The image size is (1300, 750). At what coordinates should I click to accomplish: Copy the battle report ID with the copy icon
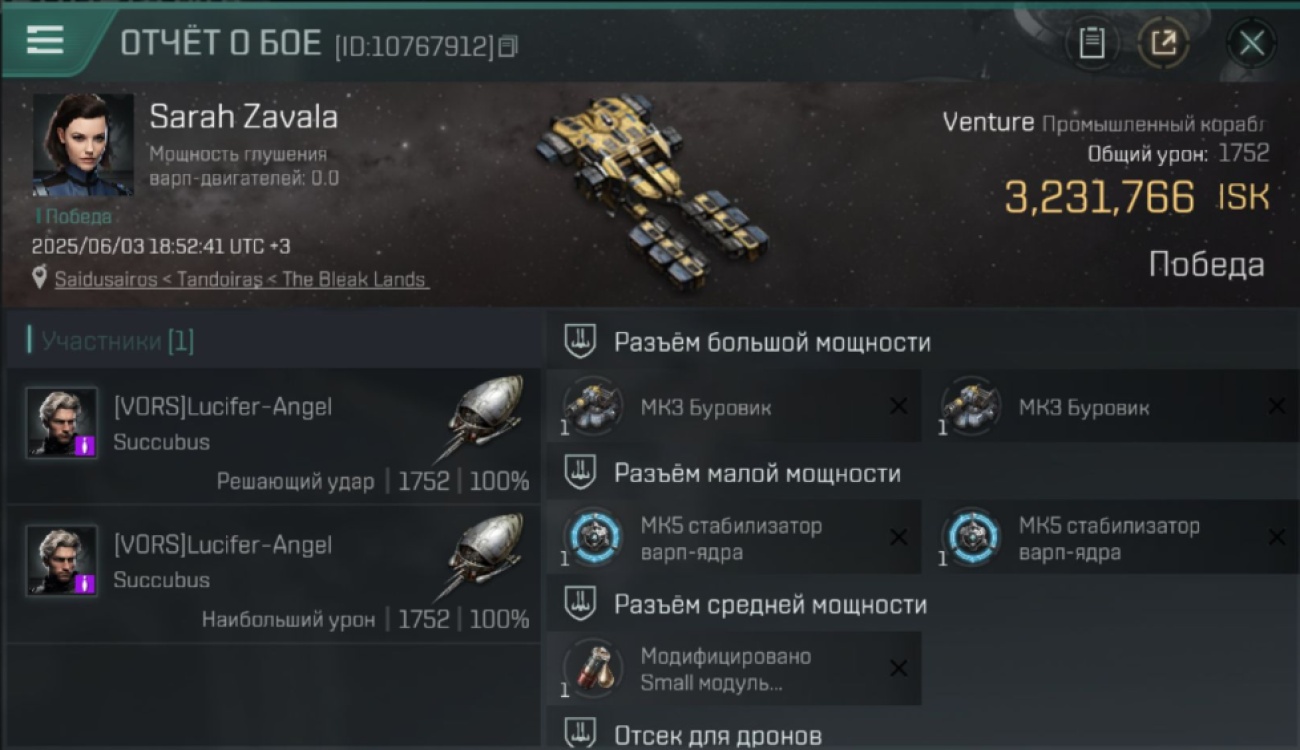(x=508, y=46)
